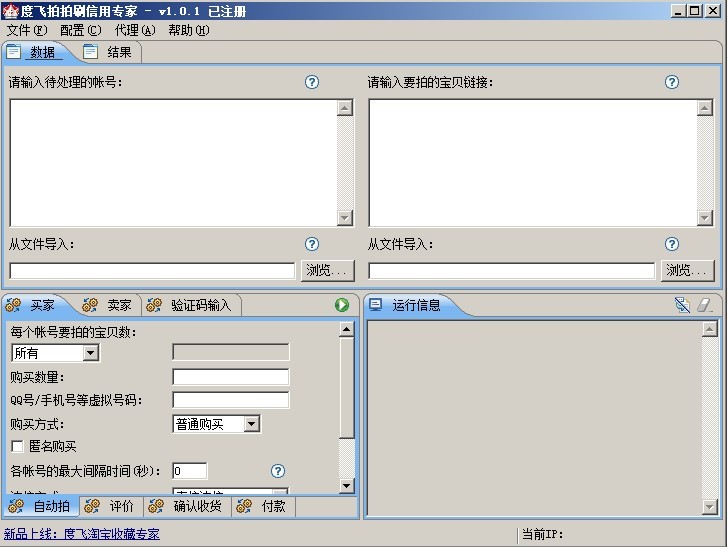Screen dimensions: 728x547
Task: Open the 配置(C) menu
Action: coord(80,31)
